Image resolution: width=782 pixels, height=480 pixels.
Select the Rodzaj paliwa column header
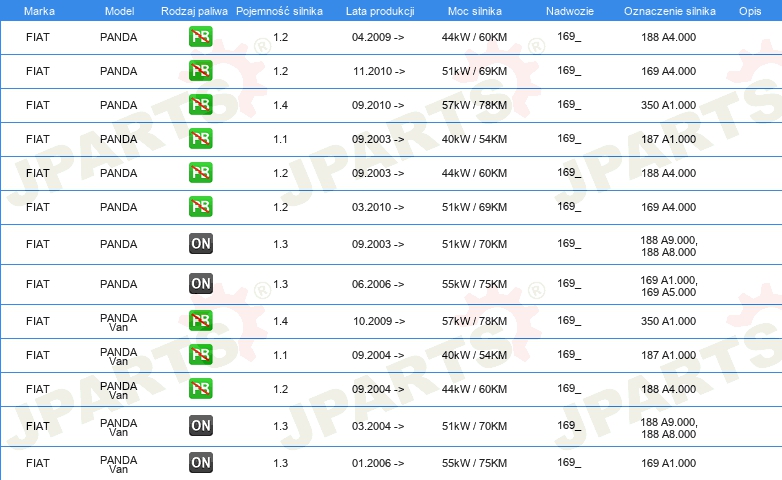click(194, 11)
